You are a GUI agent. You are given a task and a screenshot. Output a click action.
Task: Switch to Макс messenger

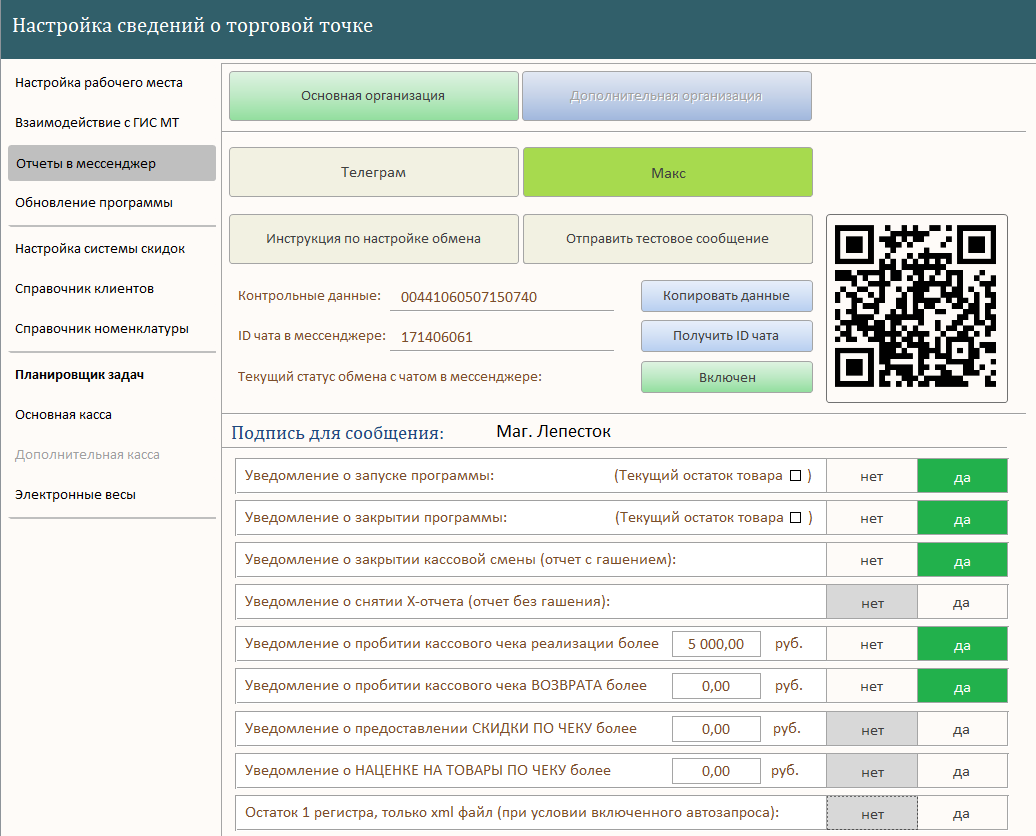tap(668, 172)
